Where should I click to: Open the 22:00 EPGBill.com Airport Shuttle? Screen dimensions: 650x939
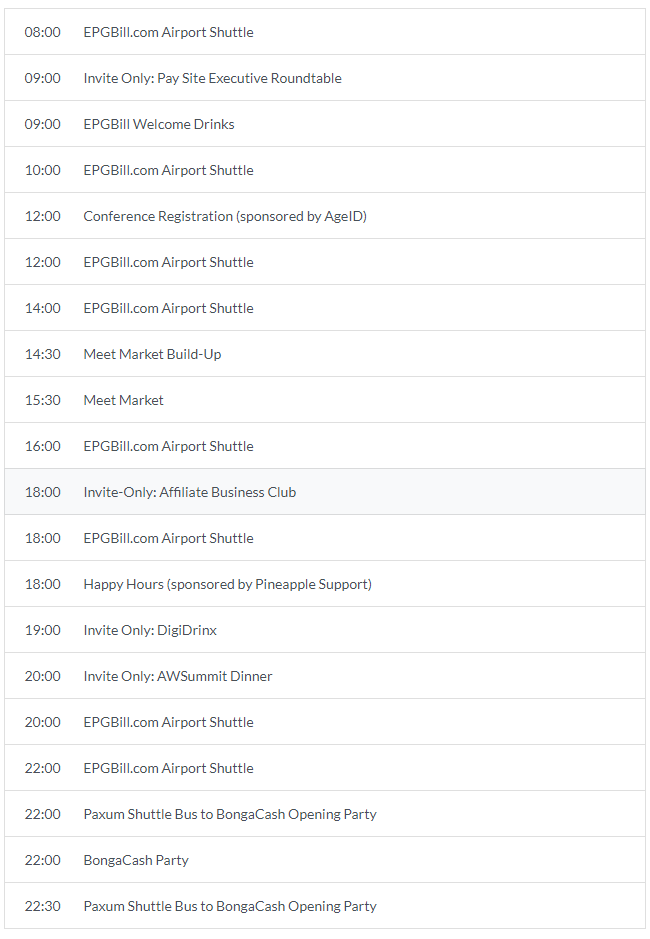168,768
